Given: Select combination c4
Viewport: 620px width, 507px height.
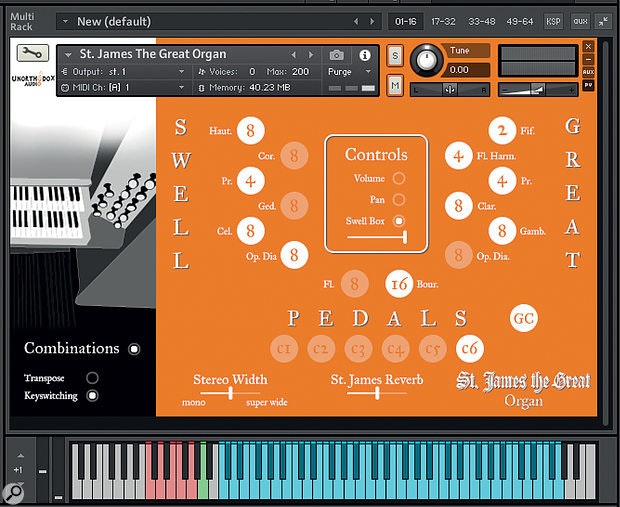Looking at the screenshot, I should [395, 349].
